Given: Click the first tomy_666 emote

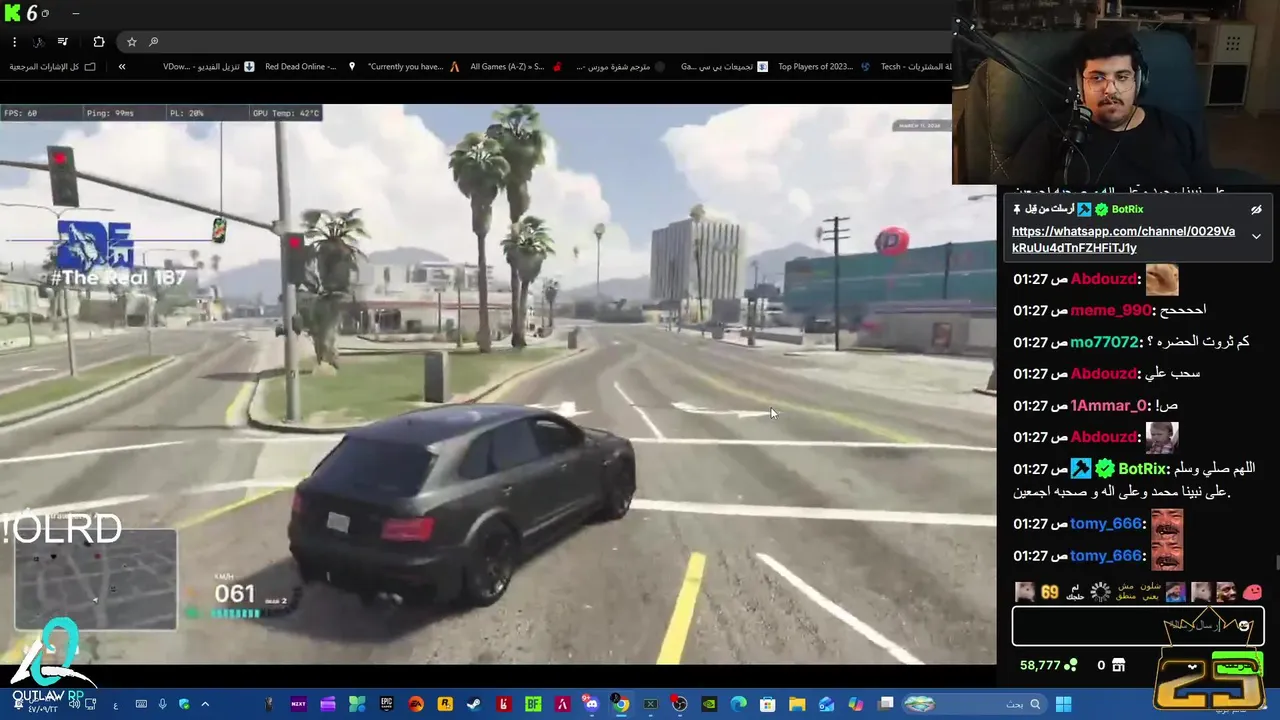Looking at the screenshot, I should point(1167,524).
